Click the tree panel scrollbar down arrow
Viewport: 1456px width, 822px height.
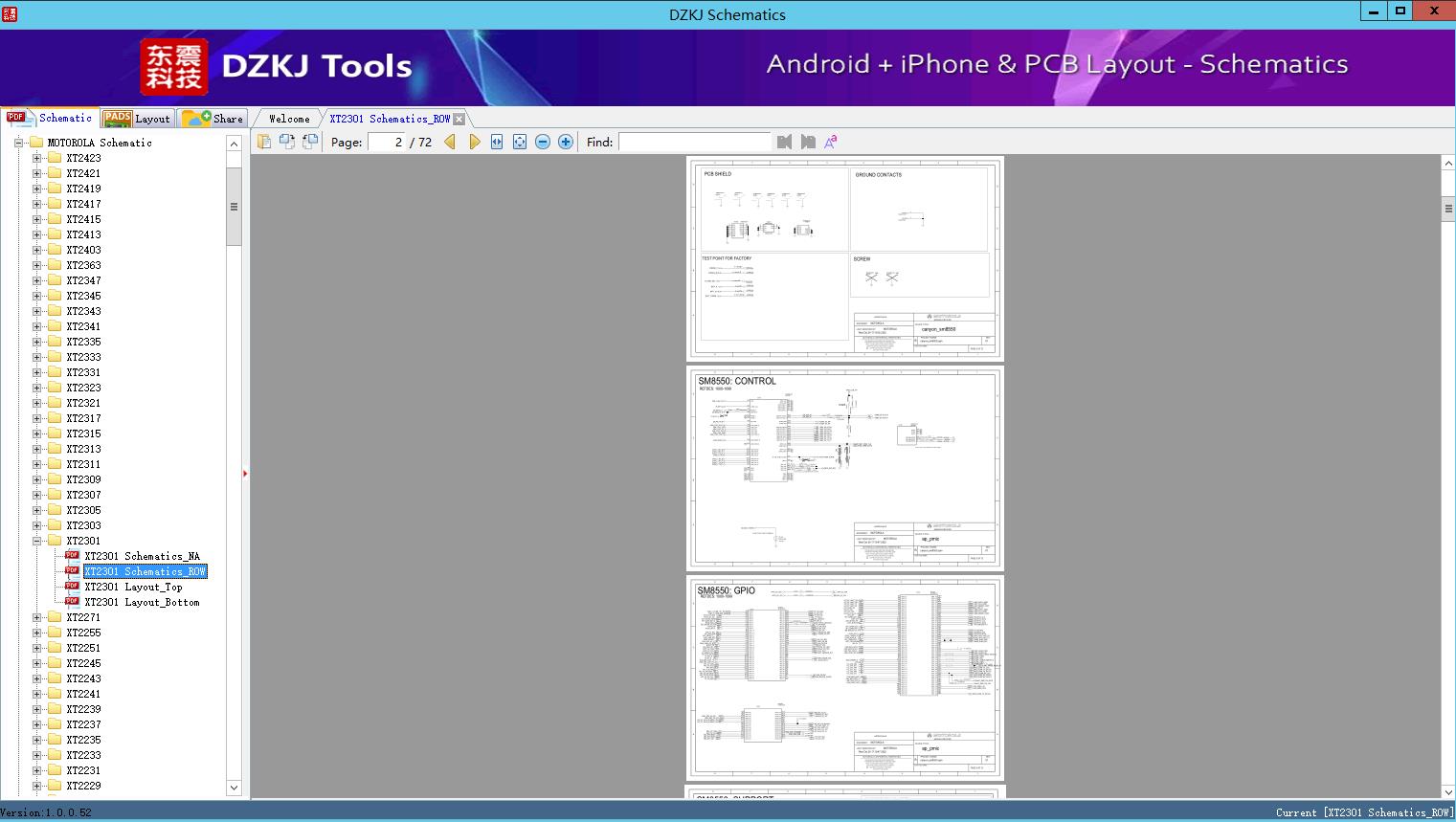[234, 788]
